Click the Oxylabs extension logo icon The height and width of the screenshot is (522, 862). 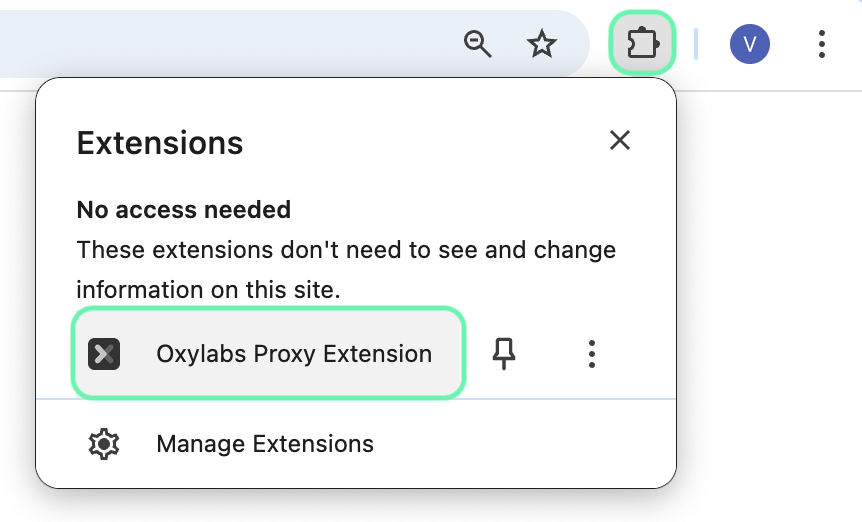pos(104,354)
